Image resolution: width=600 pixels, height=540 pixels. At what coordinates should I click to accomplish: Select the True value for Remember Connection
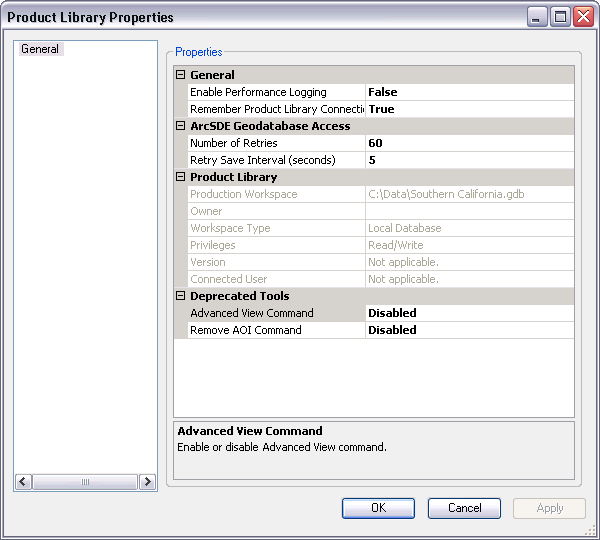click(470, 109)
